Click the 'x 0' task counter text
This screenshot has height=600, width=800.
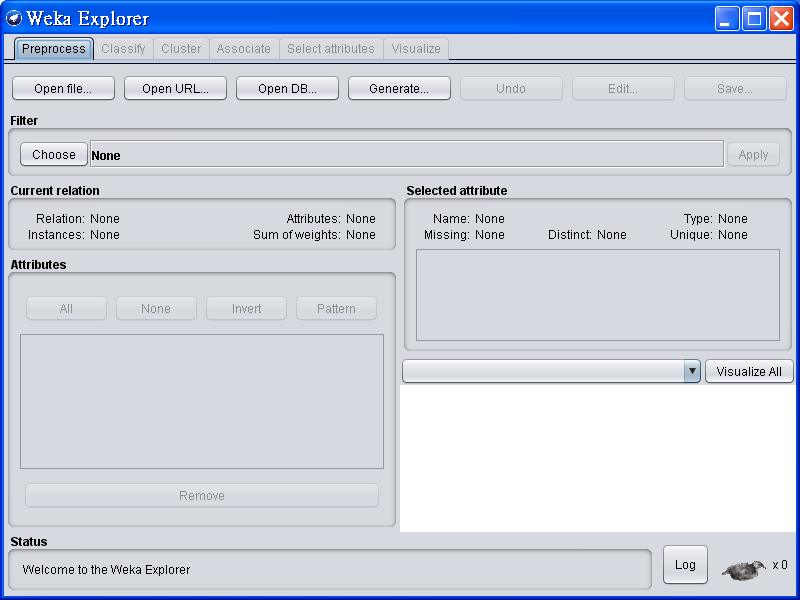tap(780, 565)
